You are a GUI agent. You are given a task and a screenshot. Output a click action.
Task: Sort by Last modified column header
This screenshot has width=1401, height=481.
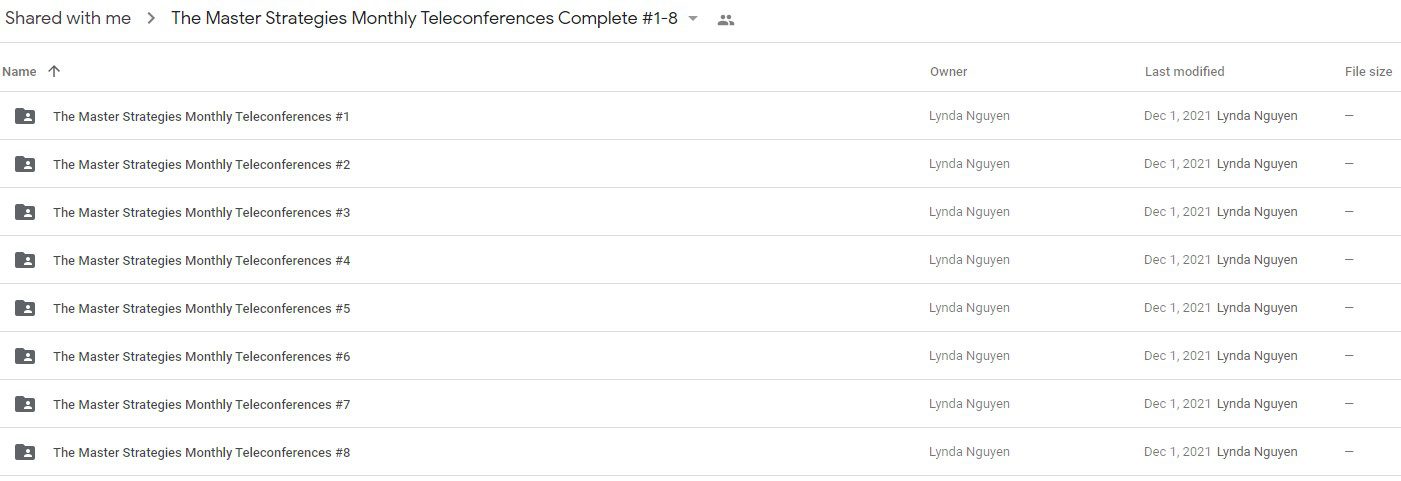click(x=1184, y=71)
